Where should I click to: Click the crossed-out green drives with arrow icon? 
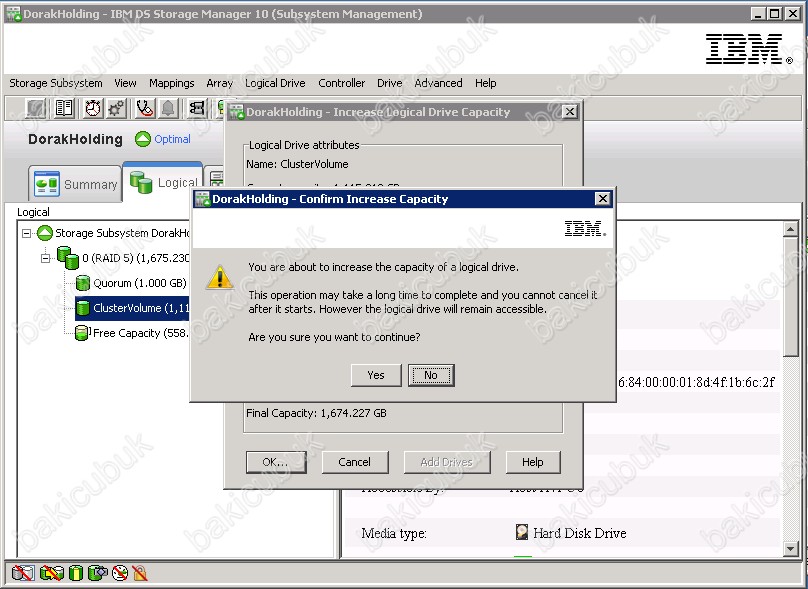coord(52,573)
